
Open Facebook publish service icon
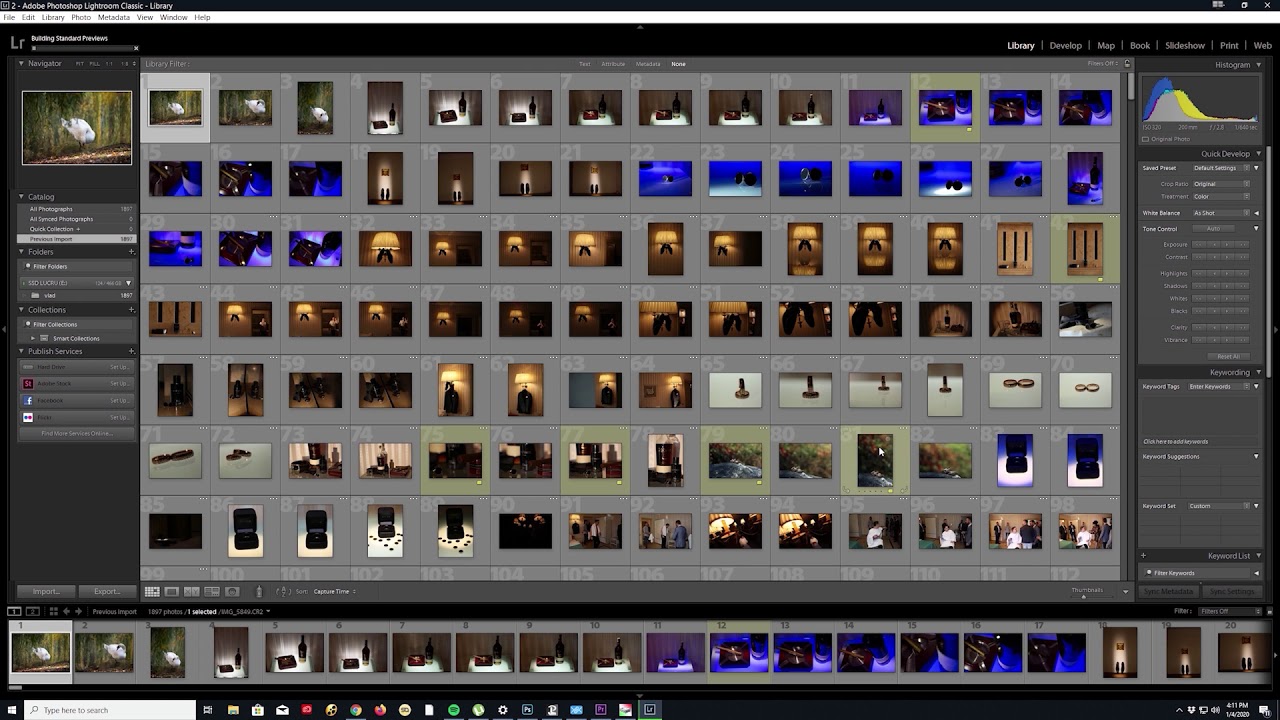pyautogui.click(x=28, y=400)
